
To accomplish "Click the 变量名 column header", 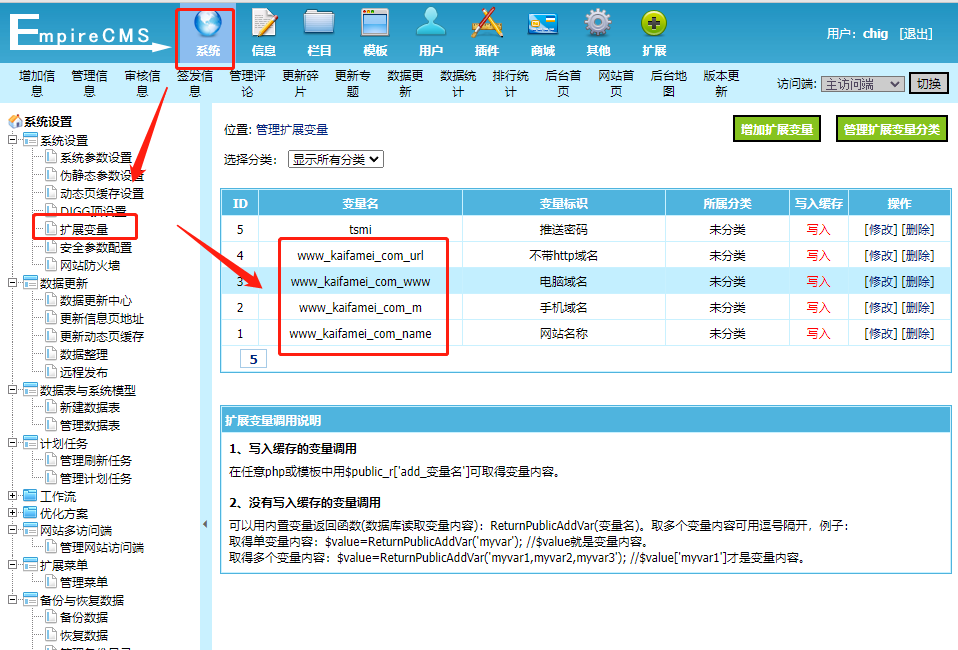I will pyautogui.click(x=360, y=203).
